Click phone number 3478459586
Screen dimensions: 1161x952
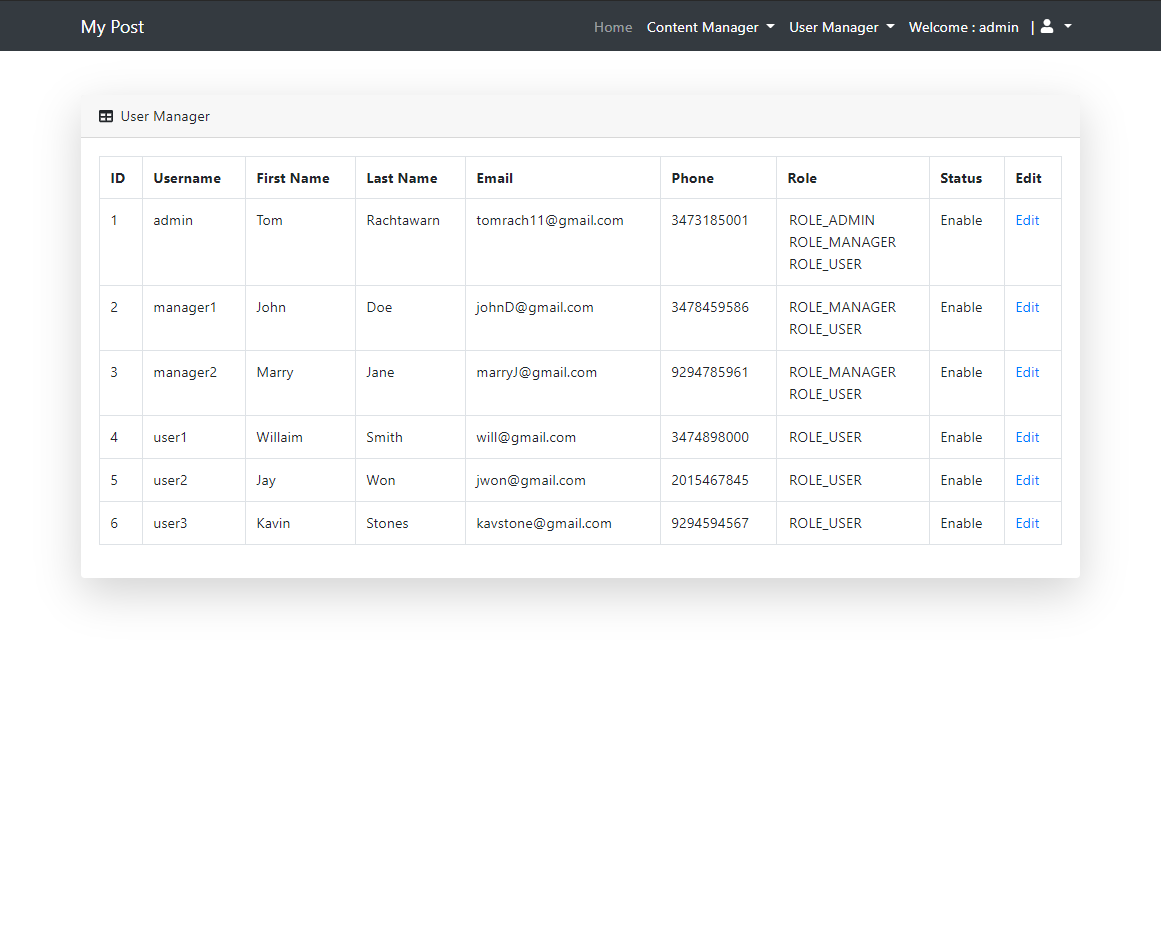[x=709, y=308]
